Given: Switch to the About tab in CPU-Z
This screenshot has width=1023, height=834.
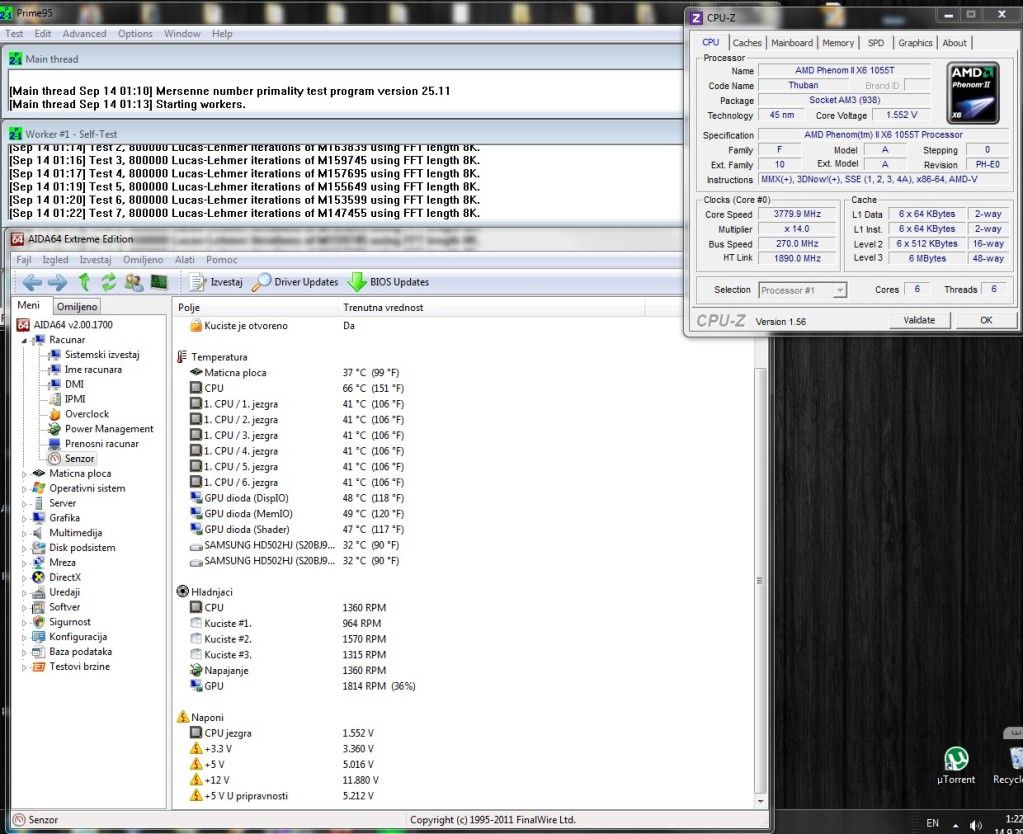Looking at the screenshot, I should (x=954, y=43).
